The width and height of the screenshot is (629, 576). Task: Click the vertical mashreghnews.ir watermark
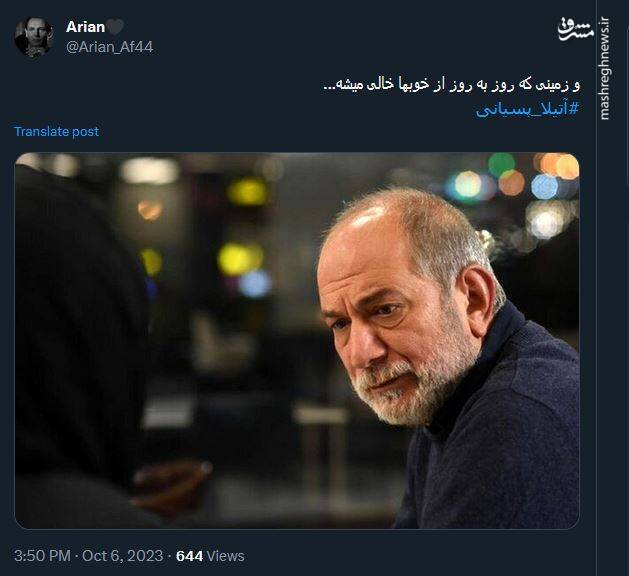coord(605,68)
